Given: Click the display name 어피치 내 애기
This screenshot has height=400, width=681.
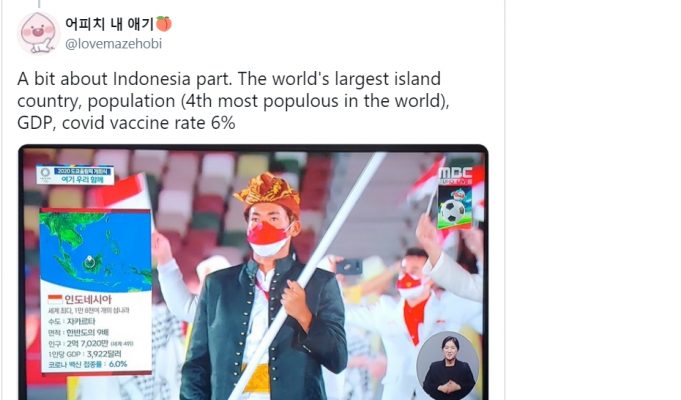Looking at the screenshot, I should tap(109, 24).
